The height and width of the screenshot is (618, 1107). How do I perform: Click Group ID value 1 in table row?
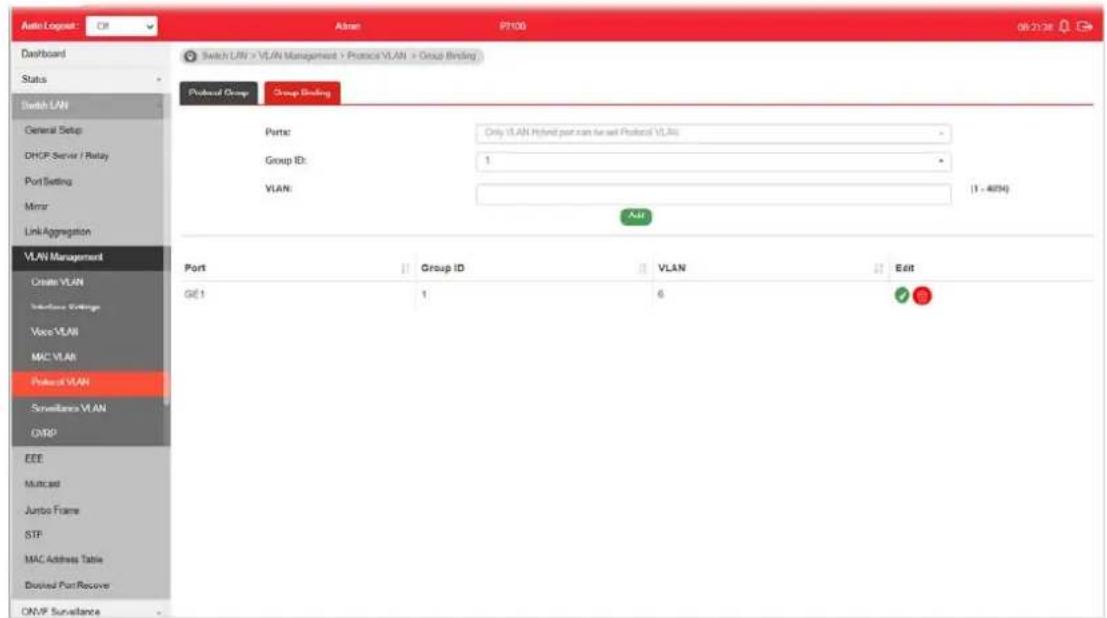pyautogui.click(x=424, y=295)
